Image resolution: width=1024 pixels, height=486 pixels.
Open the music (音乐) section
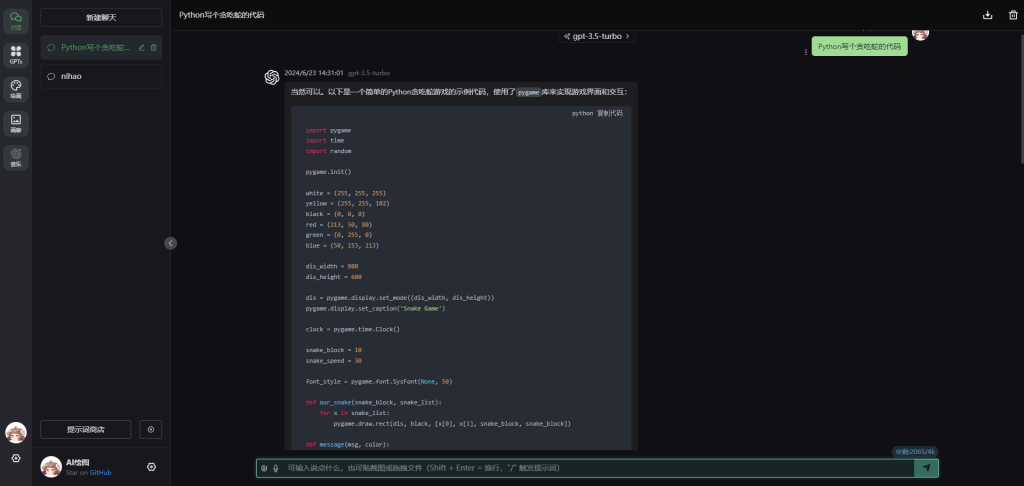(16, 157)
